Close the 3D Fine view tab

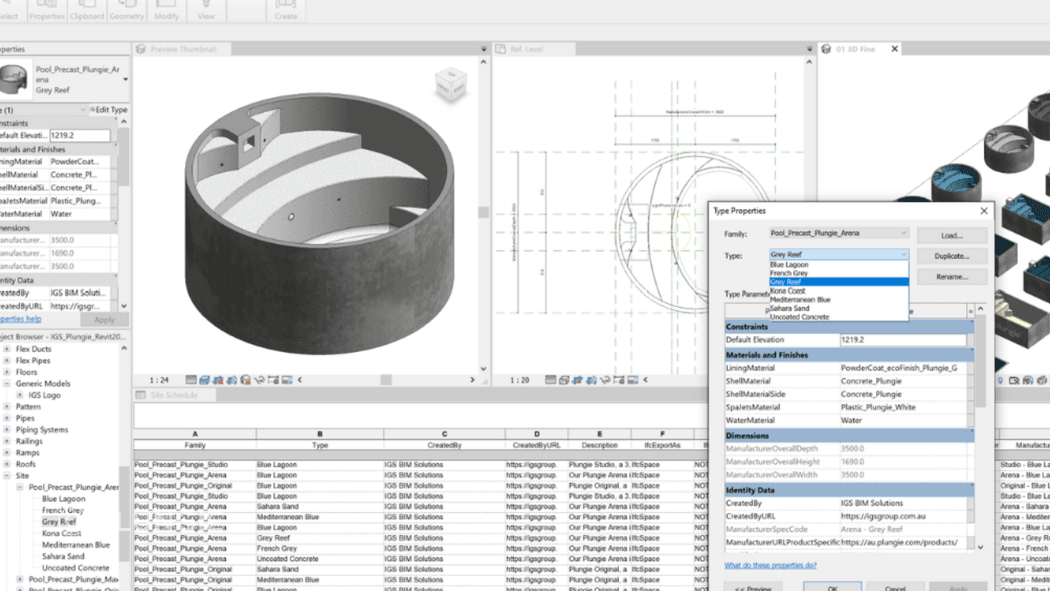click(894, 49)
